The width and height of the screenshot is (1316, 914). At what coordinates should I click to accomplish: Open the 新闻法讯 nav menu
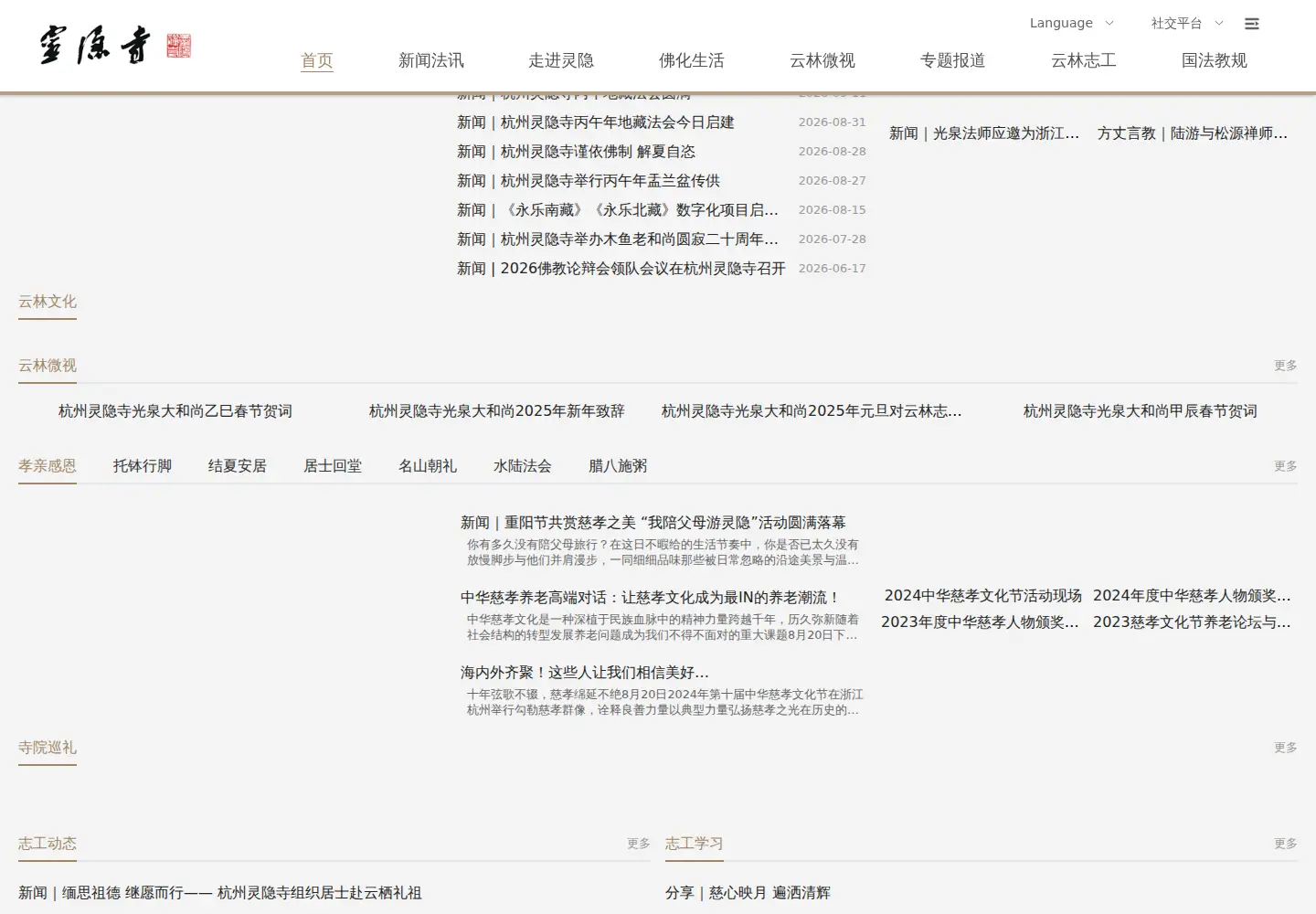[x=431, y=60]
